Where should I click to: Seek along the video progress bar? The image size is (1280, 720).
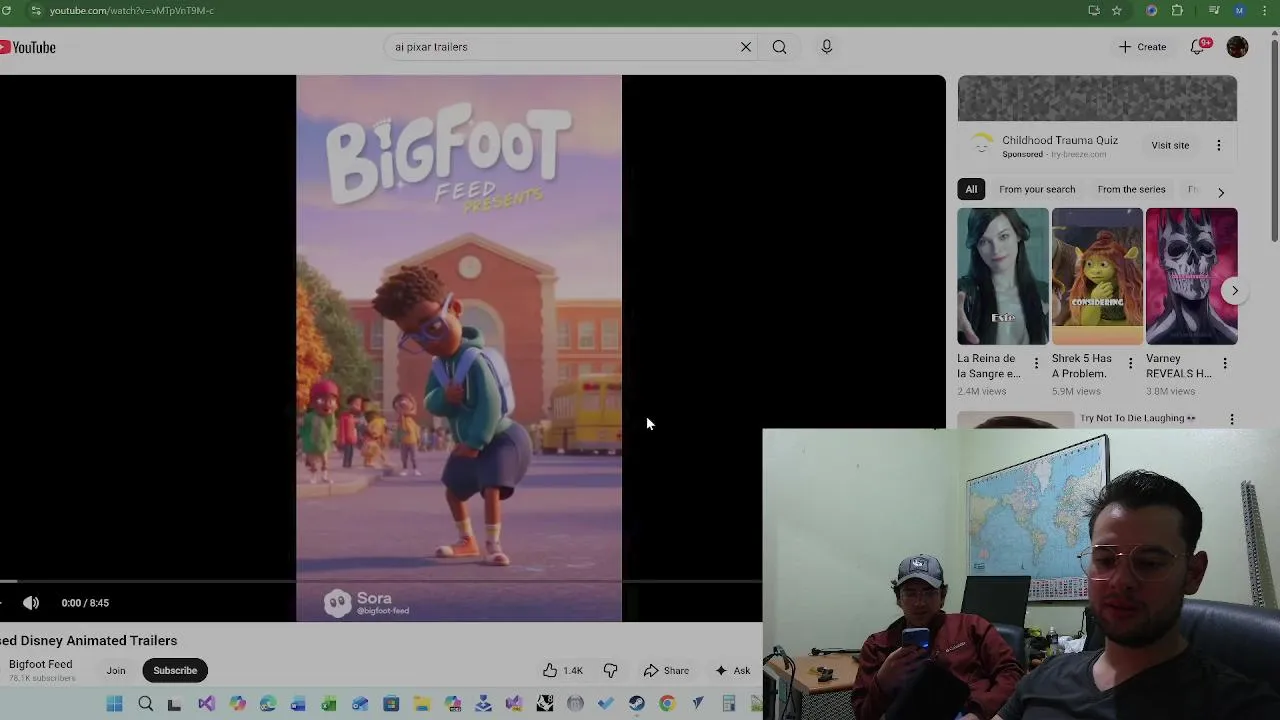[x=381, y=580]
